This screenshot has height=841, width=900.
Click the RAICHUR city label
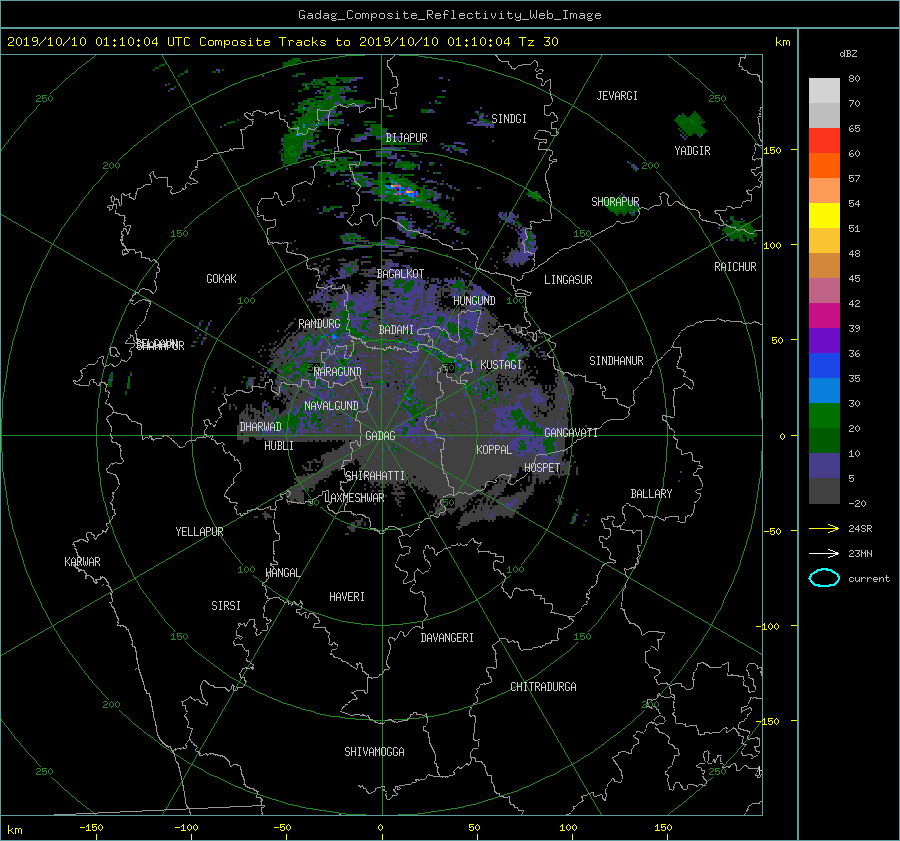click(735, 267)
